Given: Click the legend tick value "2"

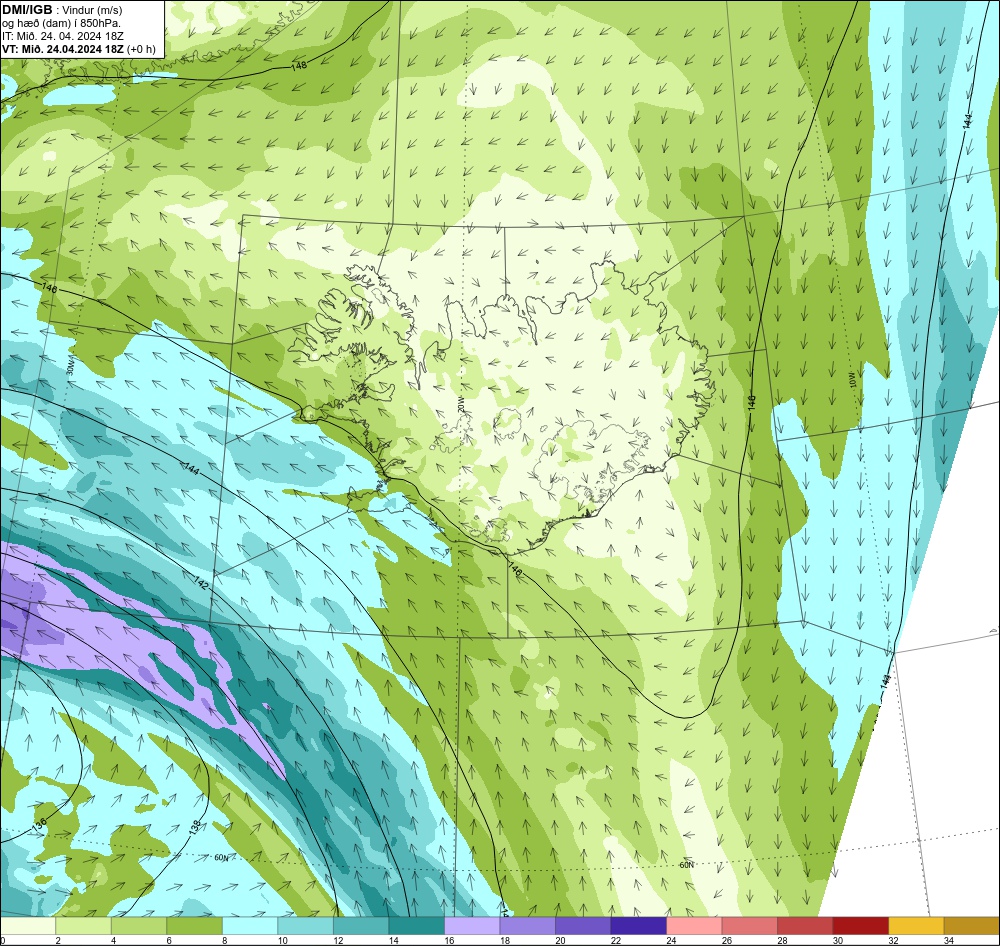Looking at the screenshot, I should pos(58,940).
